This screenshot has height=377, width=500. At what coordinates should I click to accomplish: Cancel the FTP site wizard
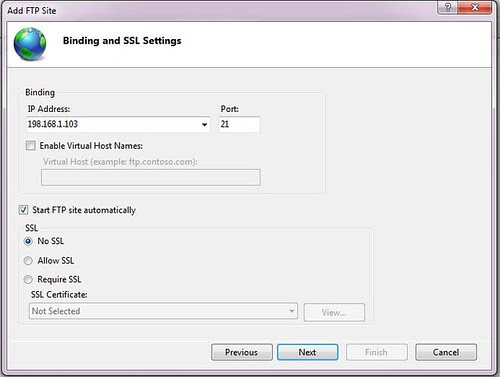point(446,352)
